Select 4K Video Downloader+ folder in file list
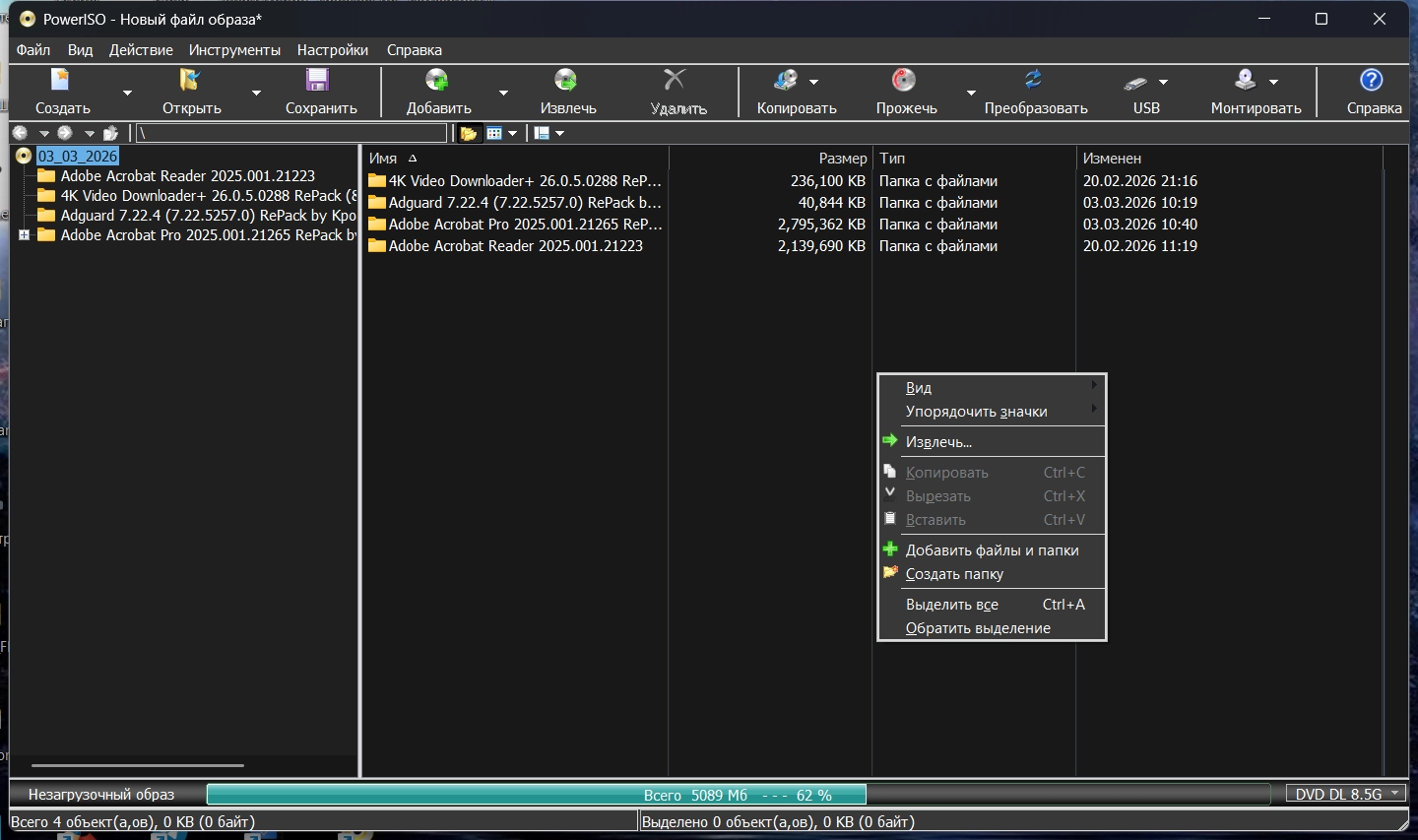Image resolution: width=1418 pixels, height=840 pixels. click(515, 181)
